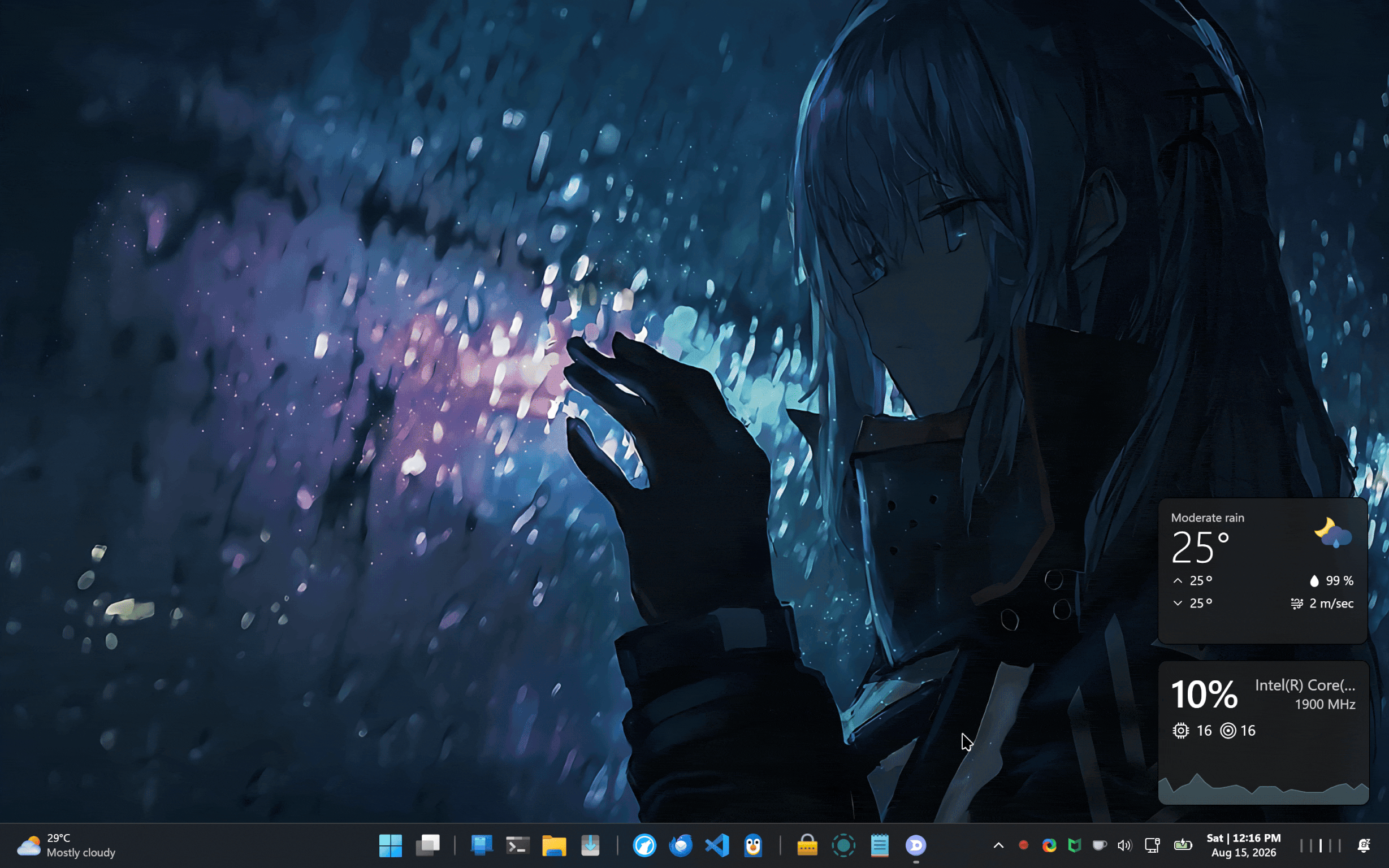The height and width of the screenshot is (868, 1389).
Task: Open the yellow padlock password app
Action: coord(807,845)
